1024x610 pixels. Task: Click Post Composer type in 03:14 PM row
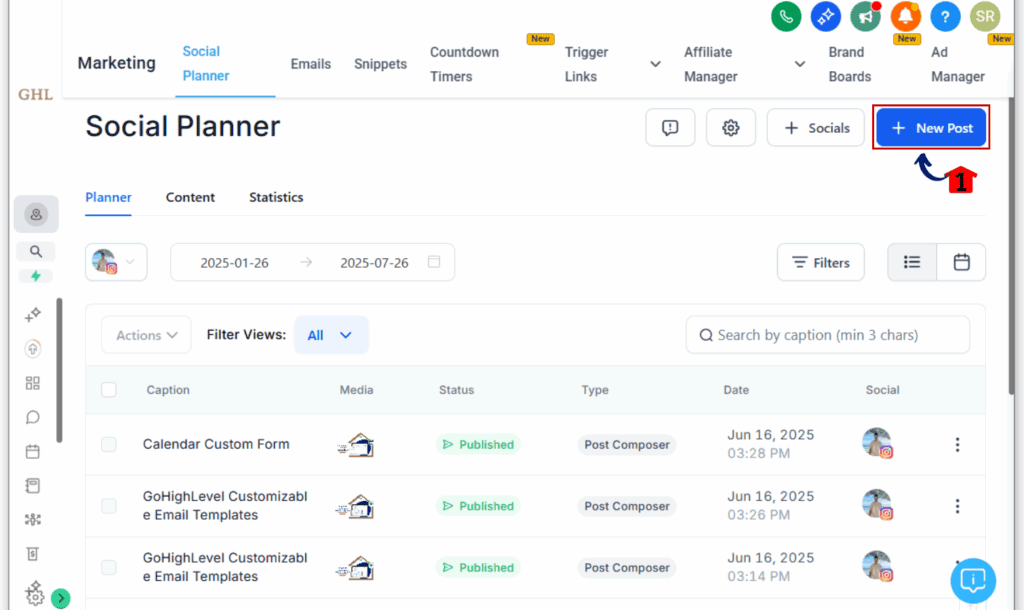tap(627, 568)
